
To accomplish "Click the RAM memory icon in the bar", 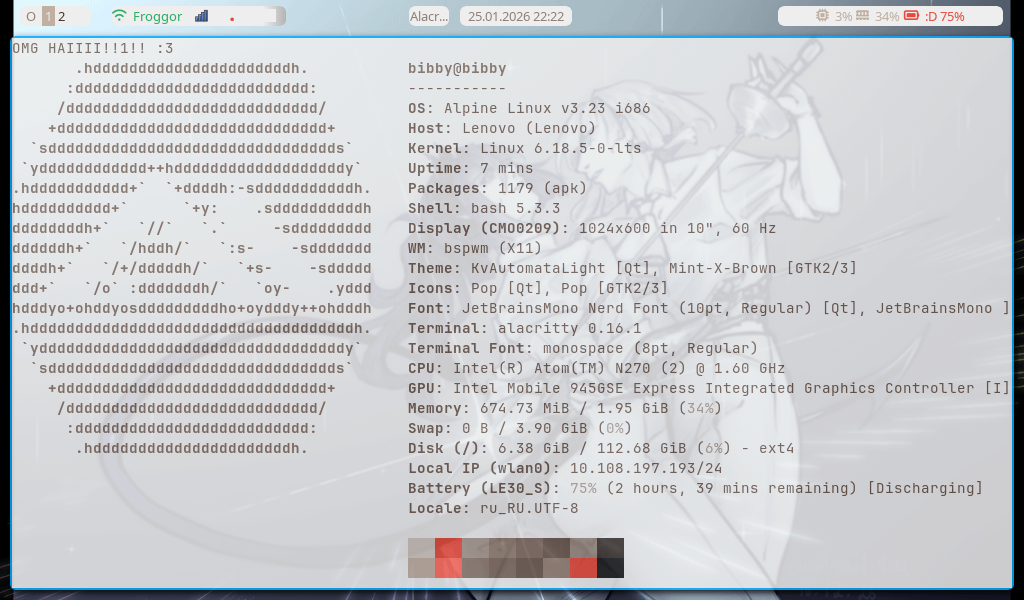I will click(x=862, y=16).
